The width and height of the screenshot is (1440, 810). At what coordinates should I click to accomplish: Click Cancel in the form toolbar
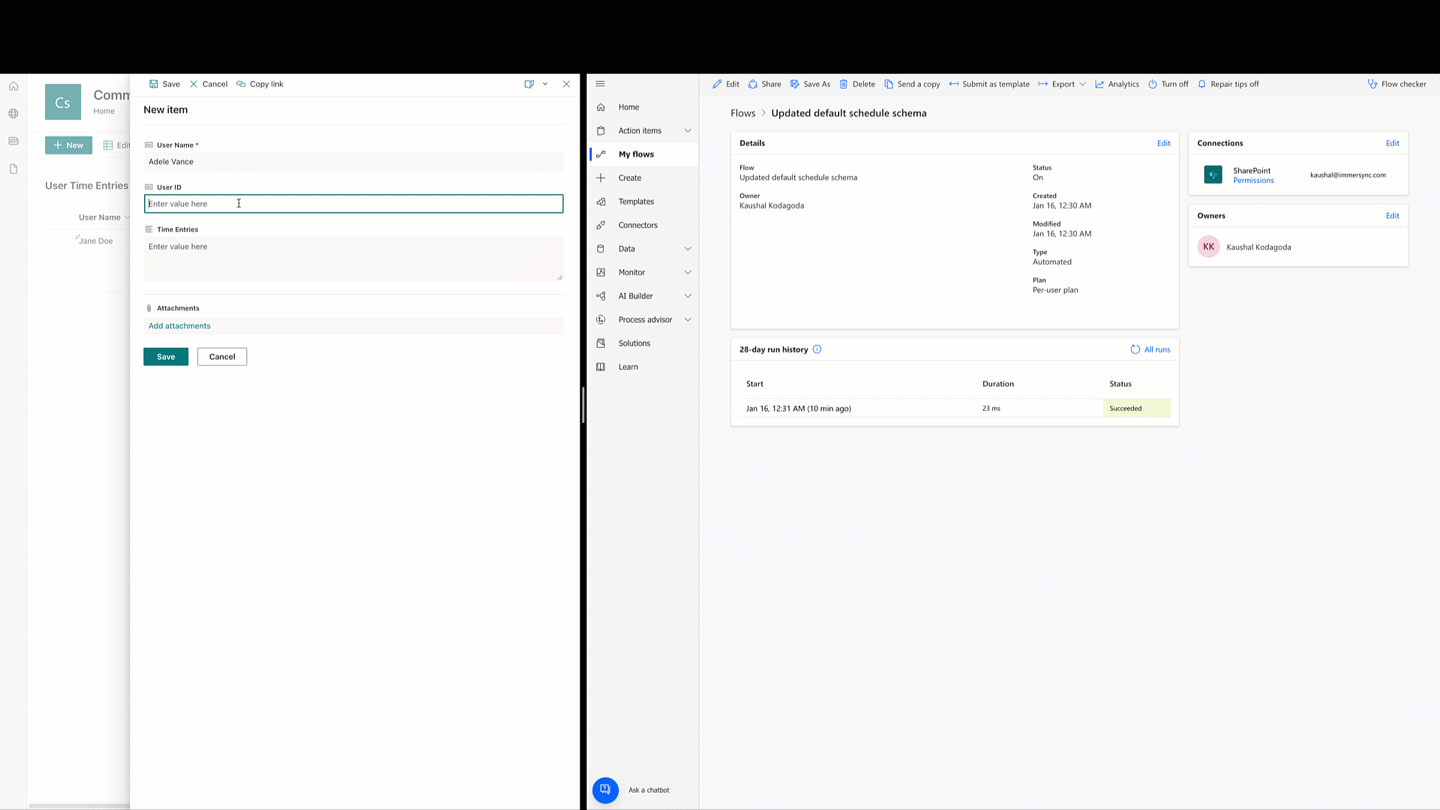(208, 84)
